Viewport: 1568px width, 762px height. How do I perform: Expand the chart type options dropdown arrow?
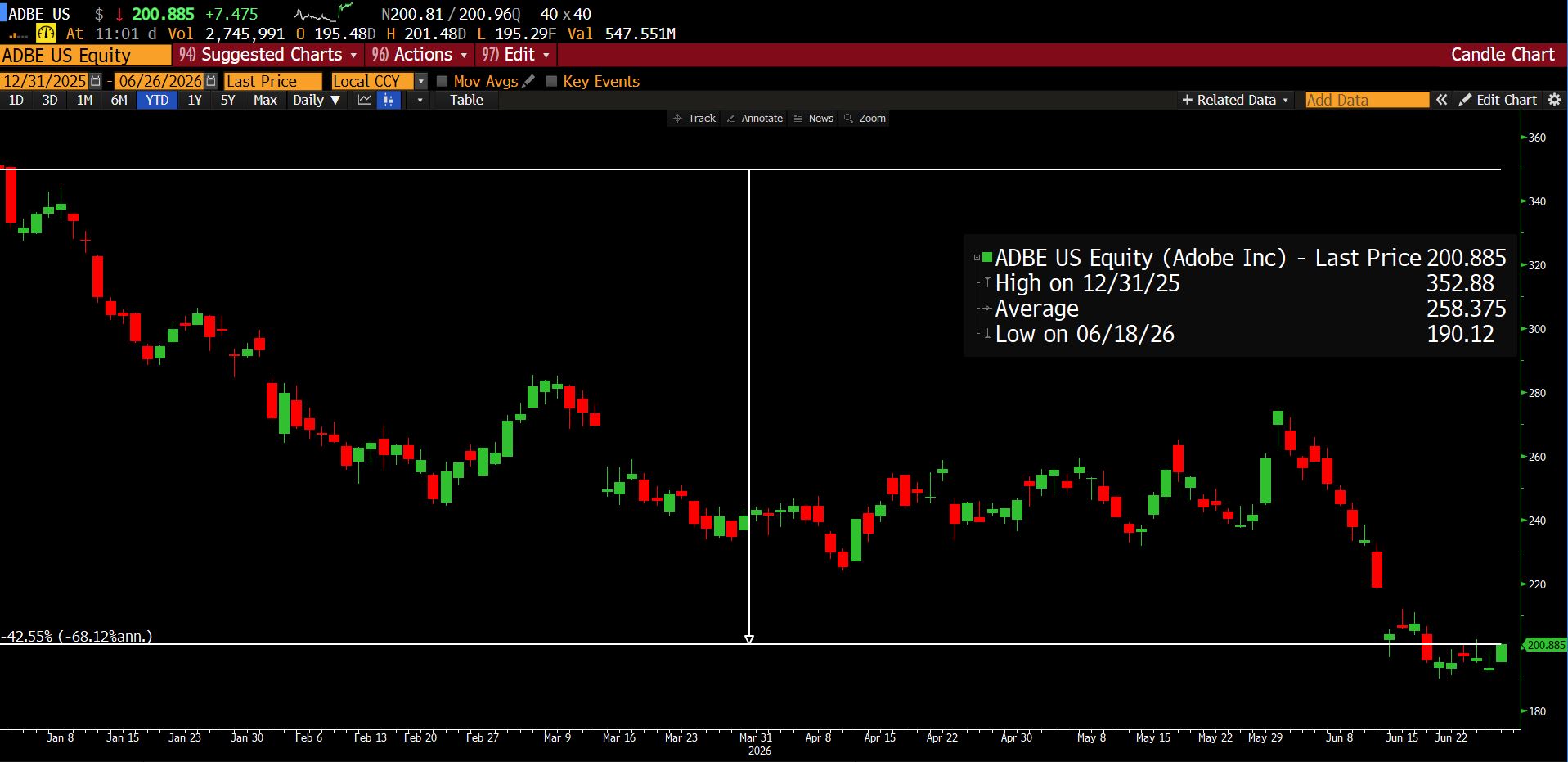click(420, 100)
